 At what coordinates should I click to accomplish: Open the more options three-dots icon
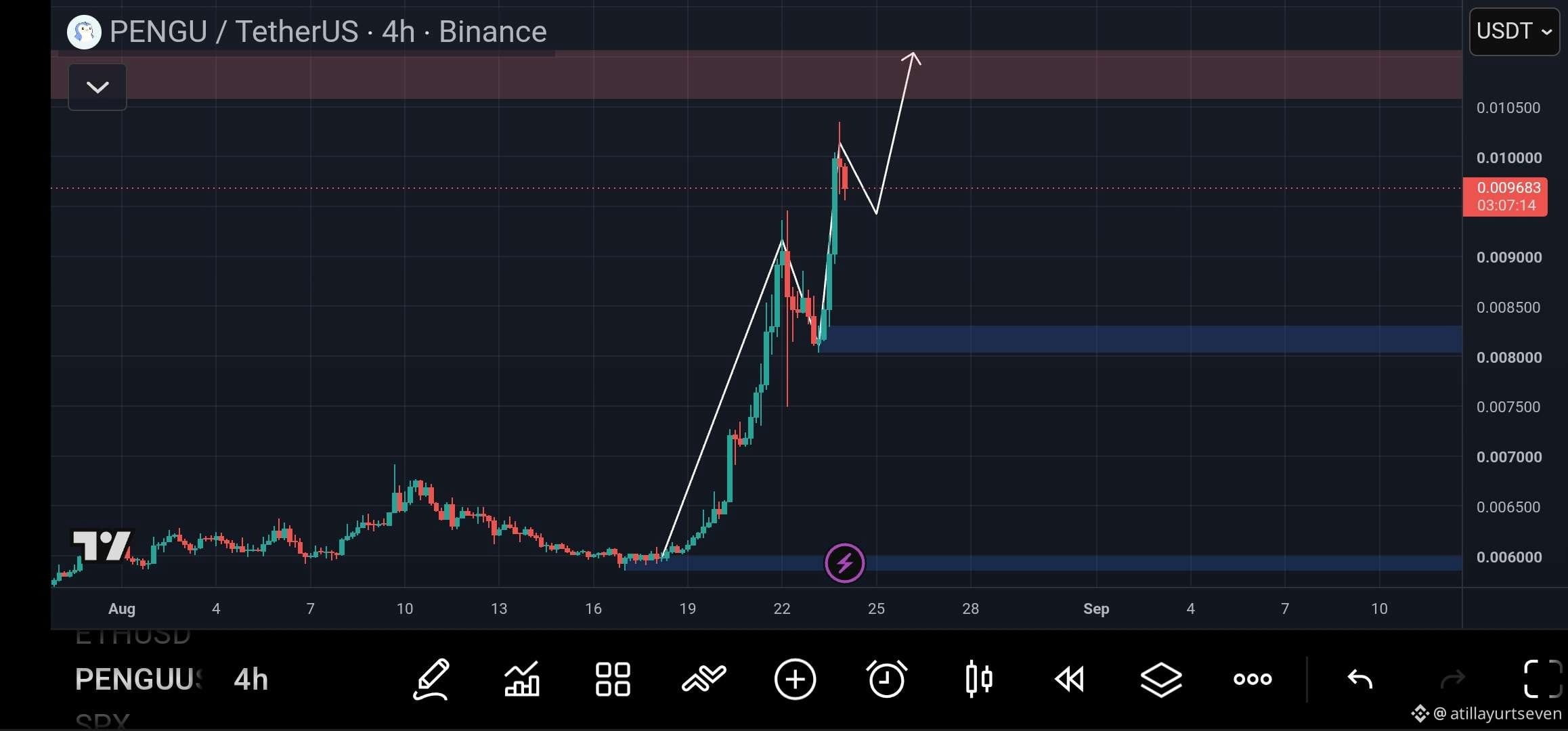(1253, 679)
